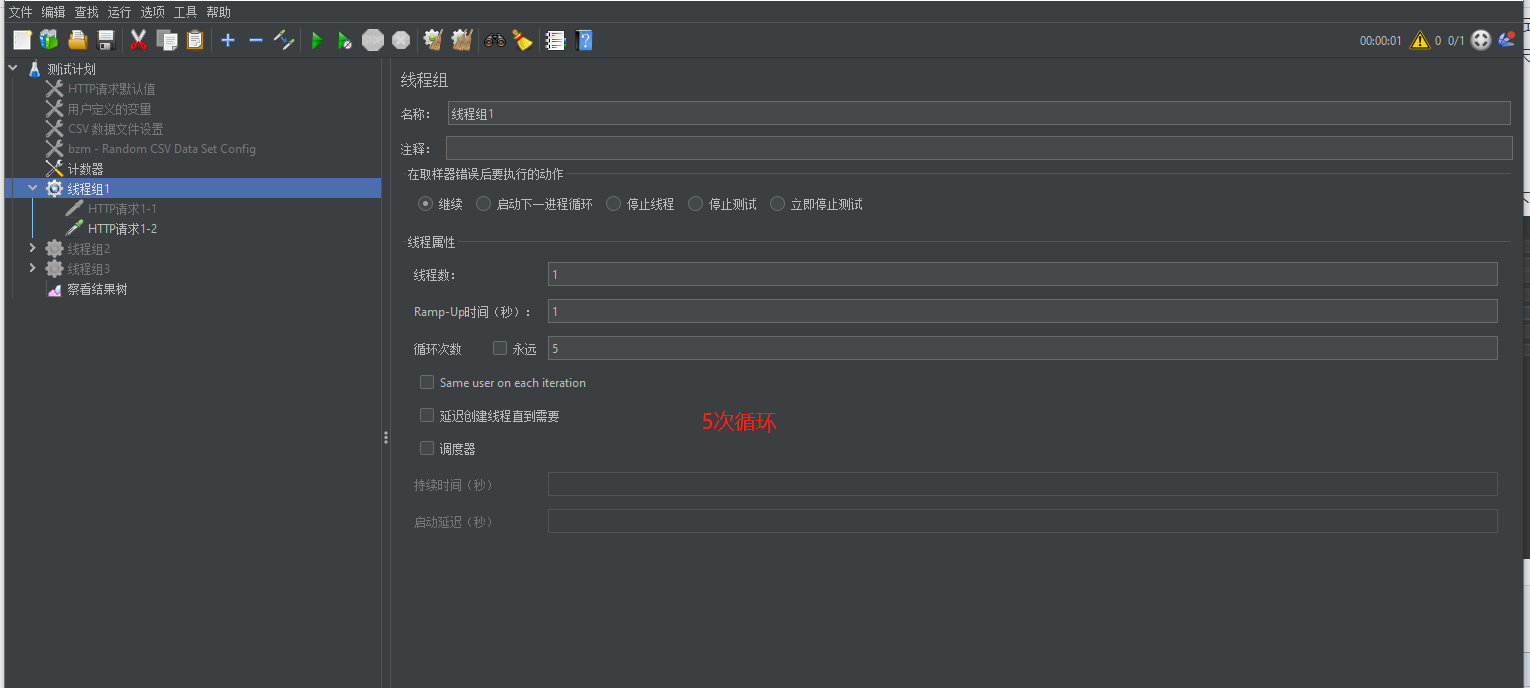This screenshot has height=688, width=1530.
Task: Click the Shutdown gray X icon
Action: click(401, 40)
